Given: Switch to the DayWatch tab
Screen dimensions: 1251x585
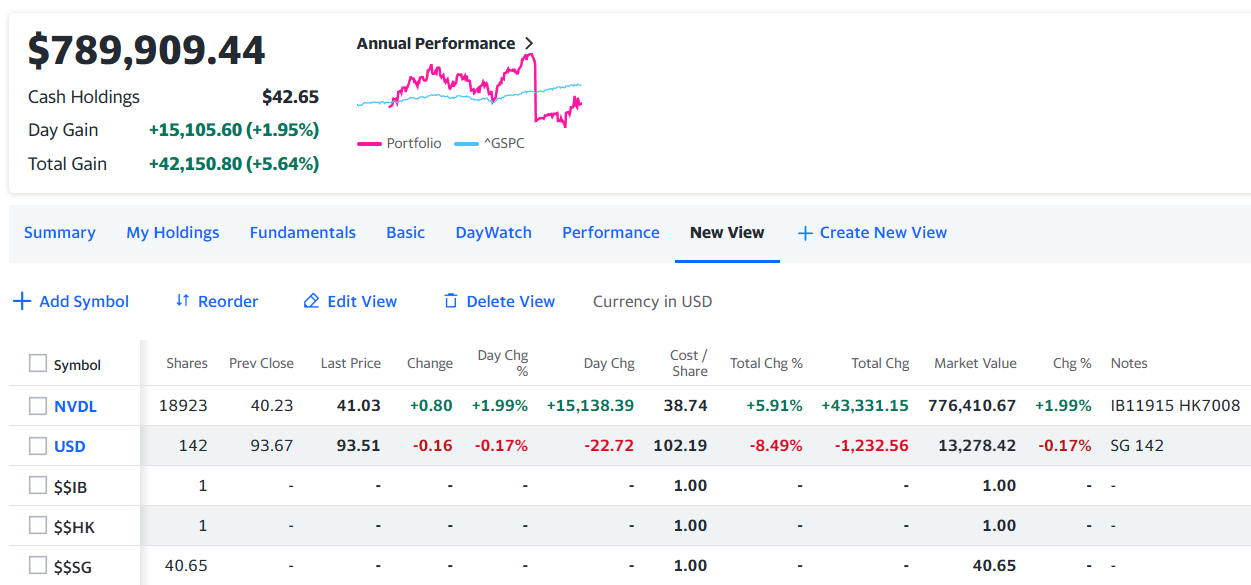Looking at the screenshot, I should (493, 233).
